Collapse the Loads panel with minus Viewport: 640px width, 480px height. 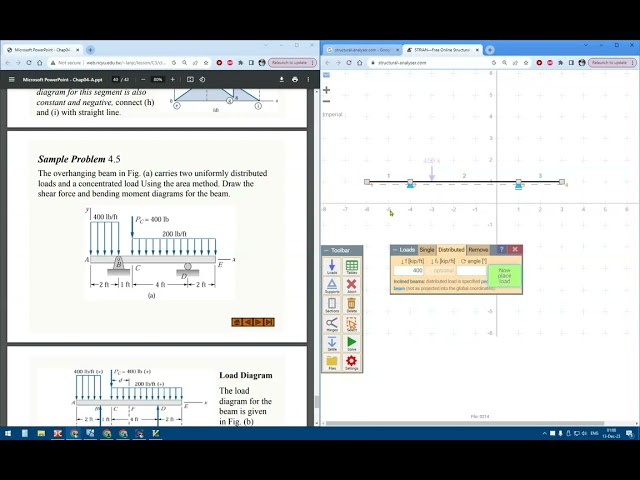click(395, 250)
